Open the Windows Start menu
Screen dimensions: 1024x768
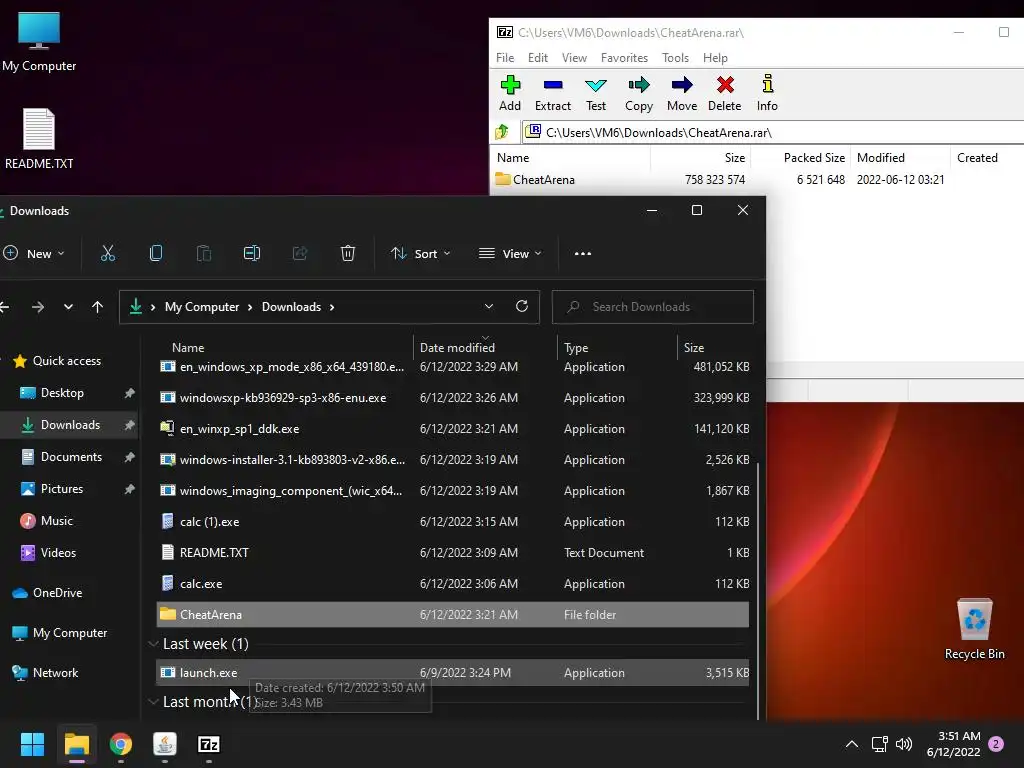32,744
